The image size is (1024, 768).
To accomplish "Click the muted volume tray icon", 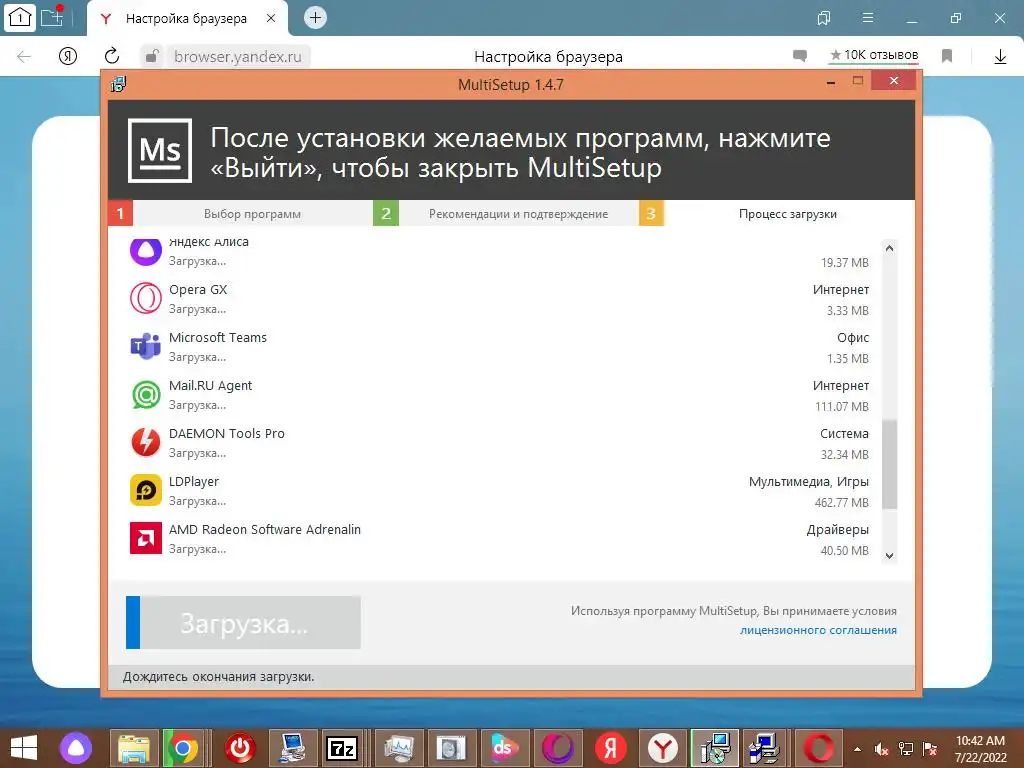I will click(x=882, y=749).
